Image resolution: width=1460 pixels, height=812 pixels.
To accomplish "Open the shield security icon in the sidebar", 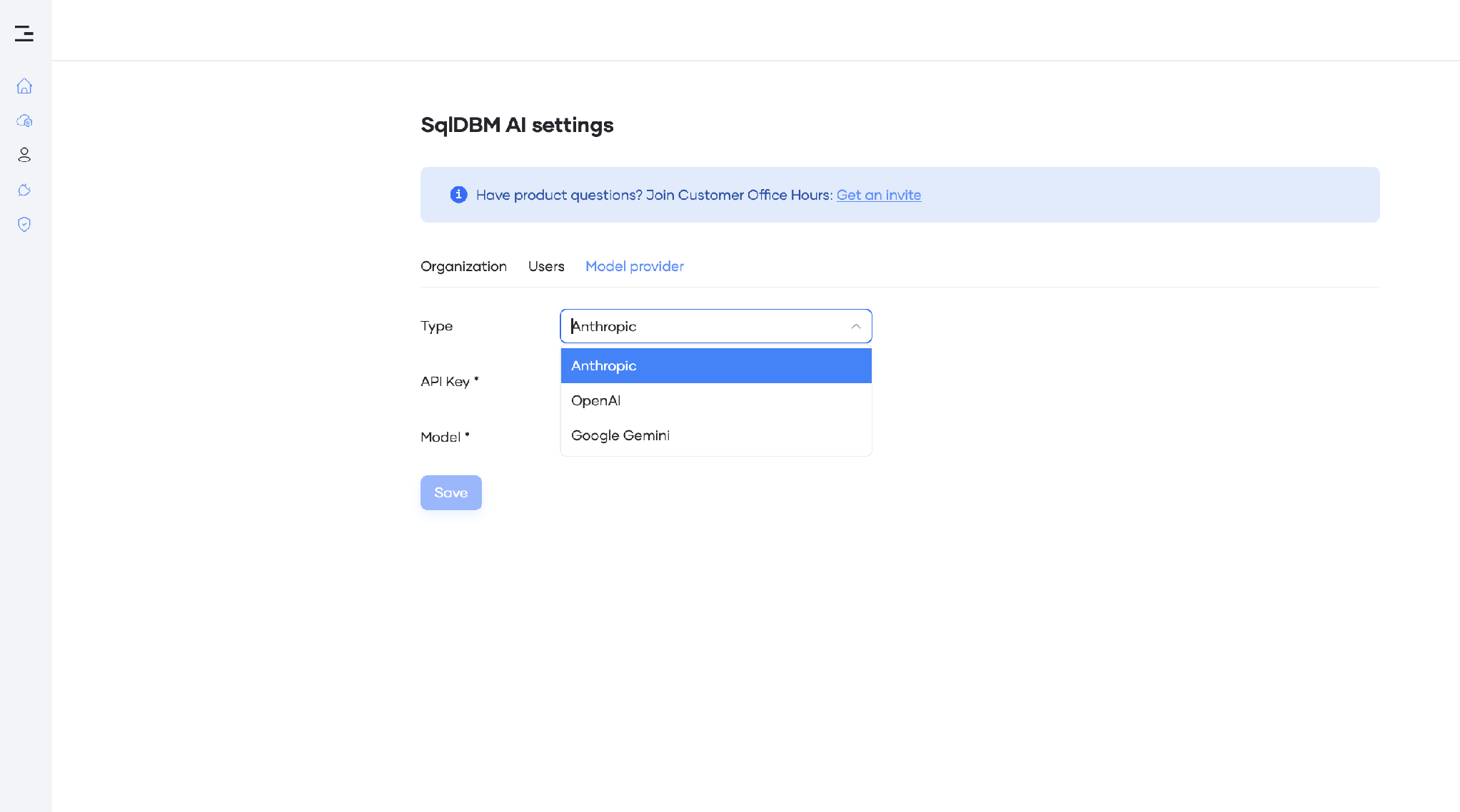I will (24, 225).
